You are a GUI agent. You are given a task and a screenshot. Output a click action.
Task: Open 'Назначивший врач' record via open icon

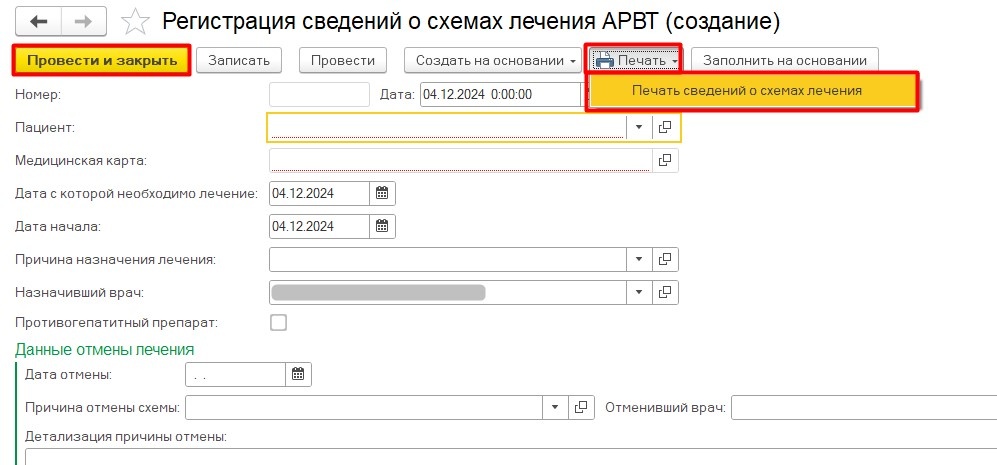666,292
